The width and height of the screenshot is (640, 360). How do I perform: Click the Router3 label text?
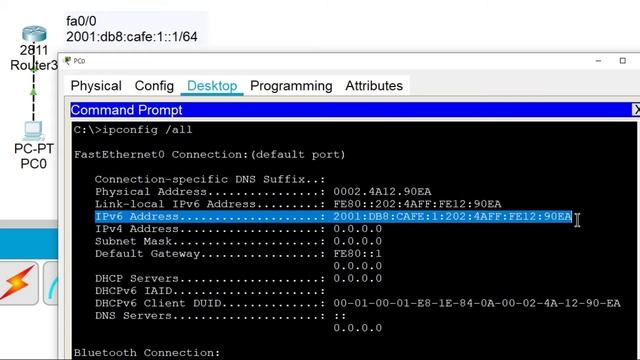[34, 65]
